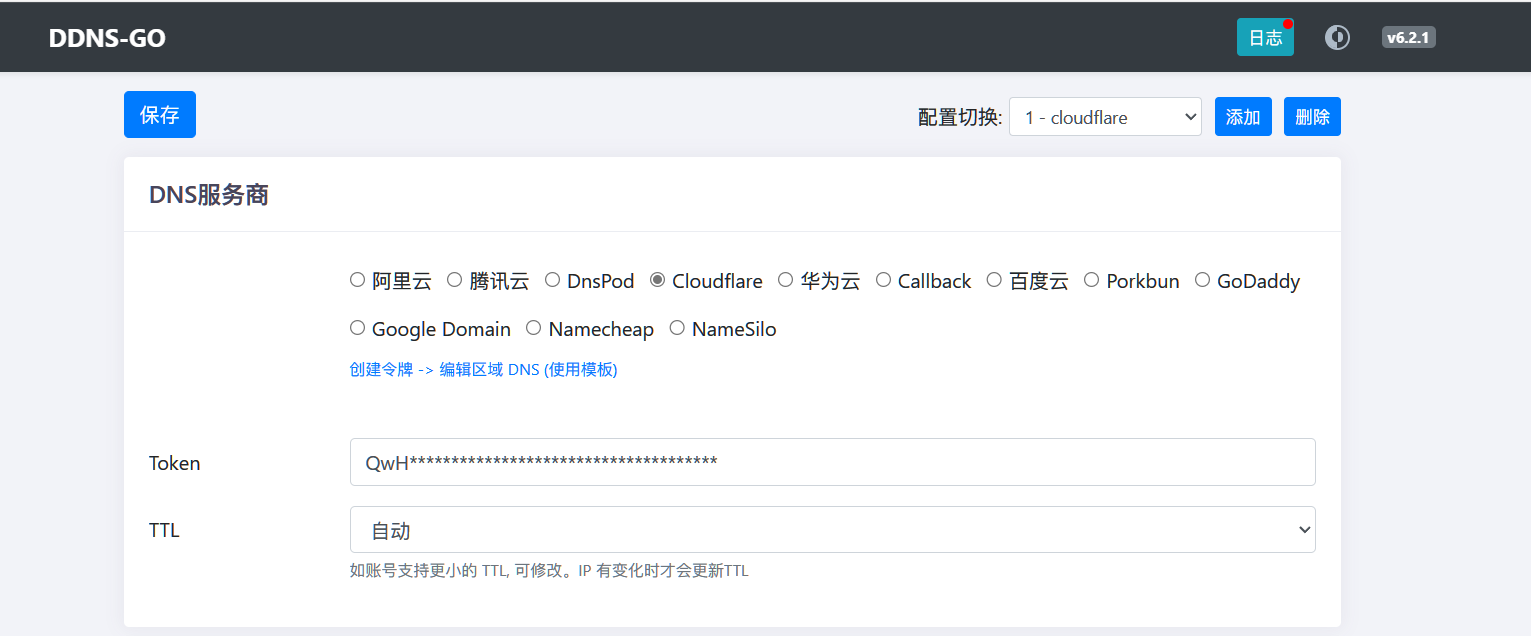The image size is (1531, 636).
Task: Click the v6.2.1 version badge
Action: tap(1408, 37)
